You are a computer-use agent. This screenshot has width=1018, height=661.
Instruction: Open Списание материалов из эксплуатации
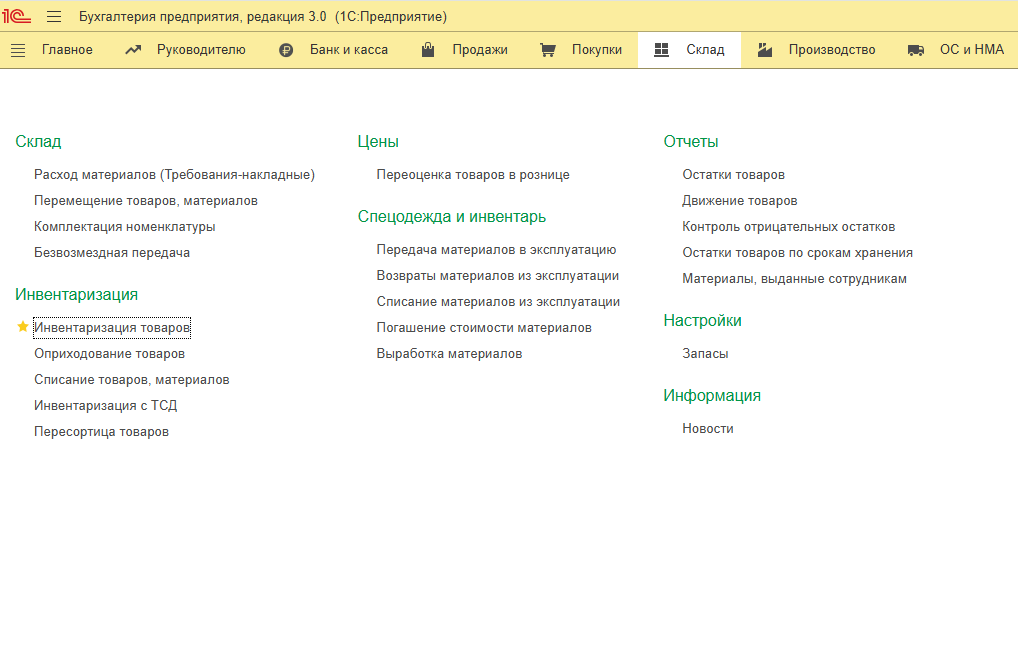point(498,302)
